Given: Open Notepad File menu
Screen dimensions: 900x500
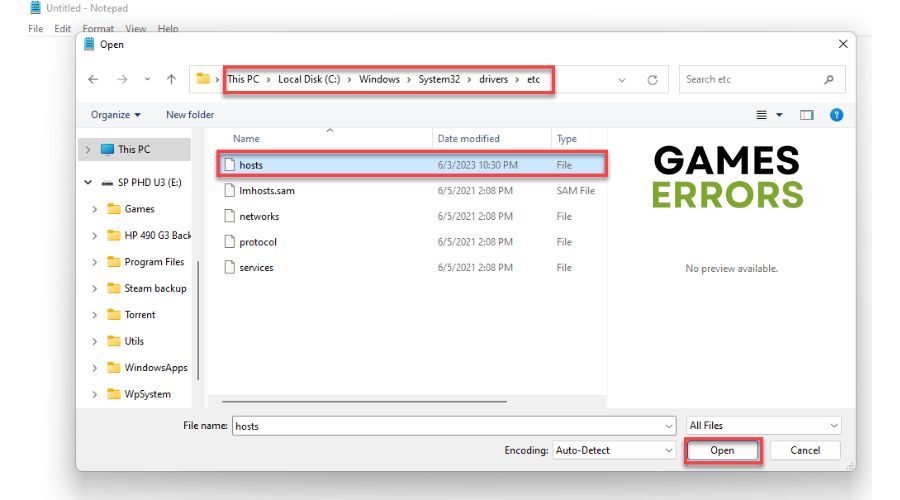Looking at the screenshot, I should tap(36, 29).
